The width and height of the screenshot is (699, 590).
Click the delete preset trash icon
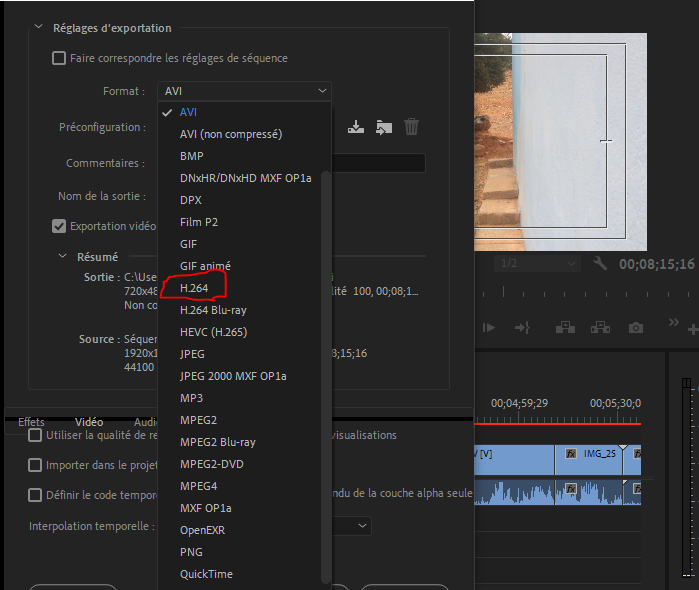click(x=411, y=127)
